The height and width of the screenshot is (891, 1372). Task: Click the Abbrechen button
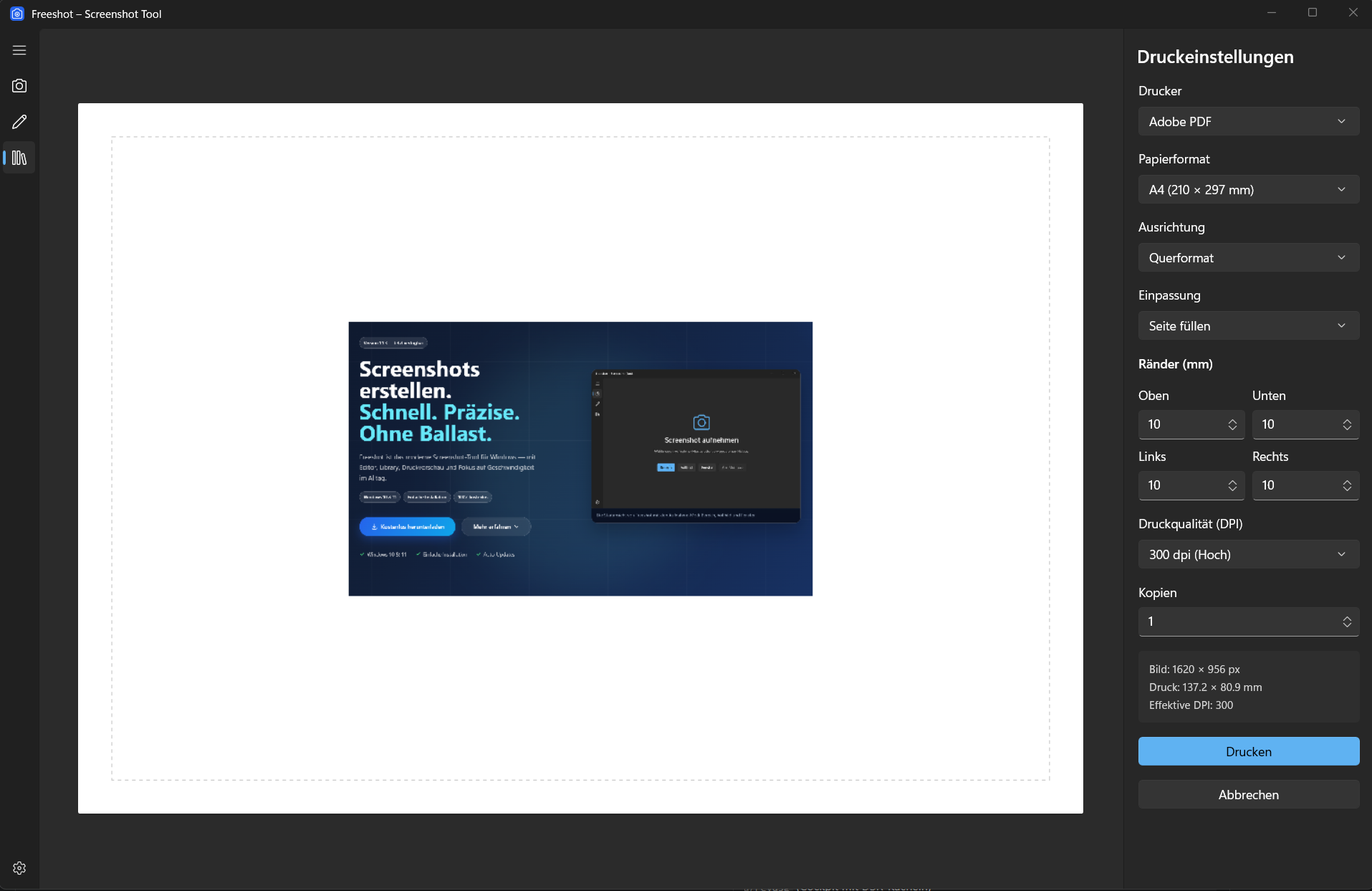[1248, 794]
